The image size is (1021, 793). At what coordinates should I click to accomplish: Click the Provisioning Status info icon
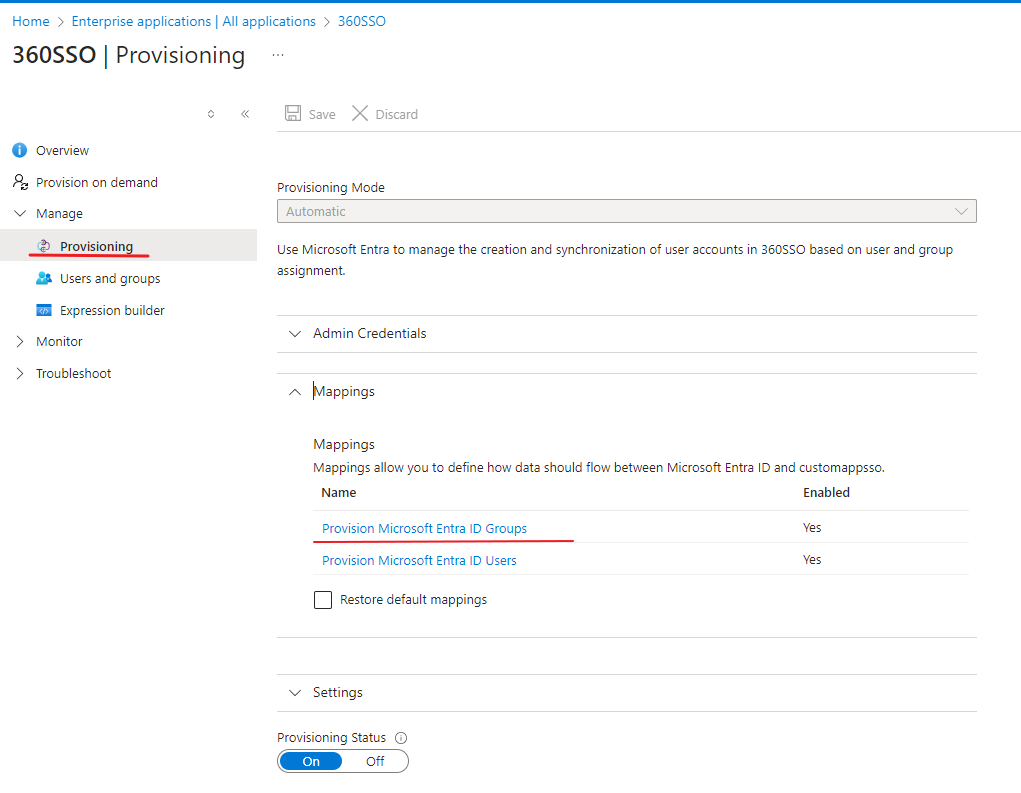[x=401, y=738]
